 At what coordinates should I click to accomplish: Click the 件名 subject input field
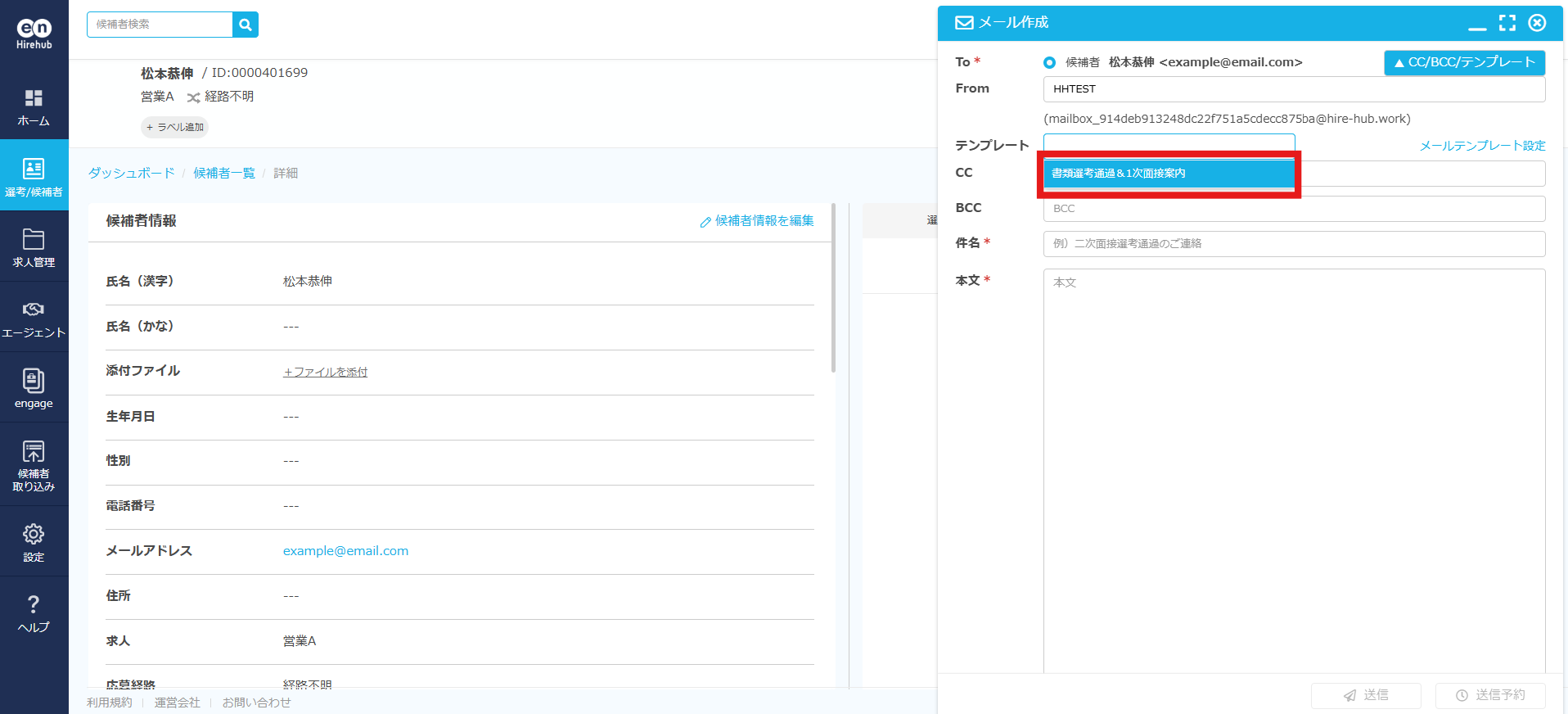tap(1293, 244)
